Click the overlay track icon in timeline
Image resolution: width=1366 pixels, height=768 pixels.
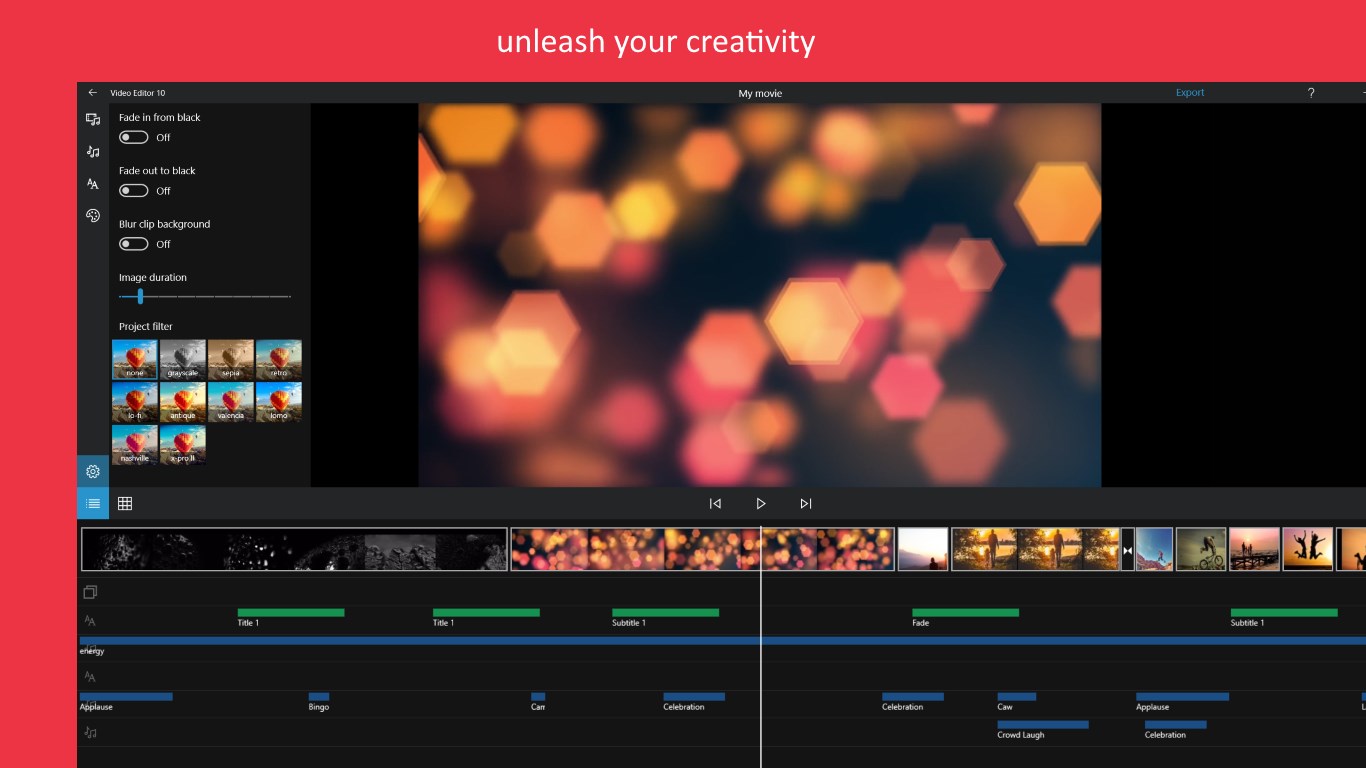(90, 592)
